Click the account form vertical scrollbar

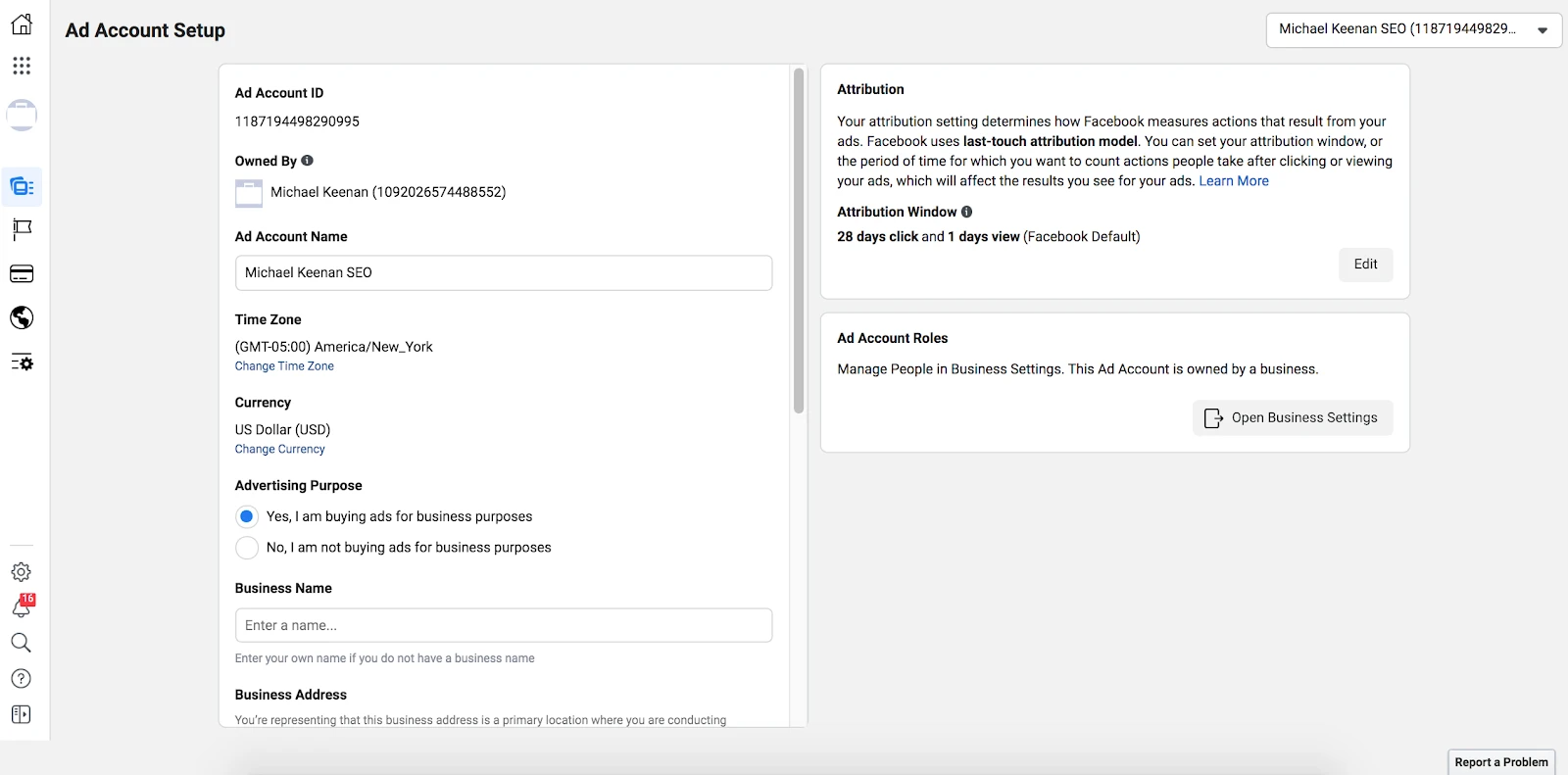tap(799, 240)
